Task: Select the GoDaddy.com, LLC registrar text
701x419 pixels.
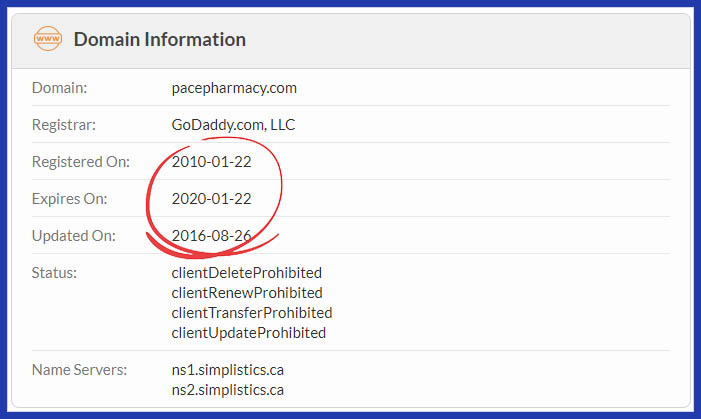Action: click(233, 125)
